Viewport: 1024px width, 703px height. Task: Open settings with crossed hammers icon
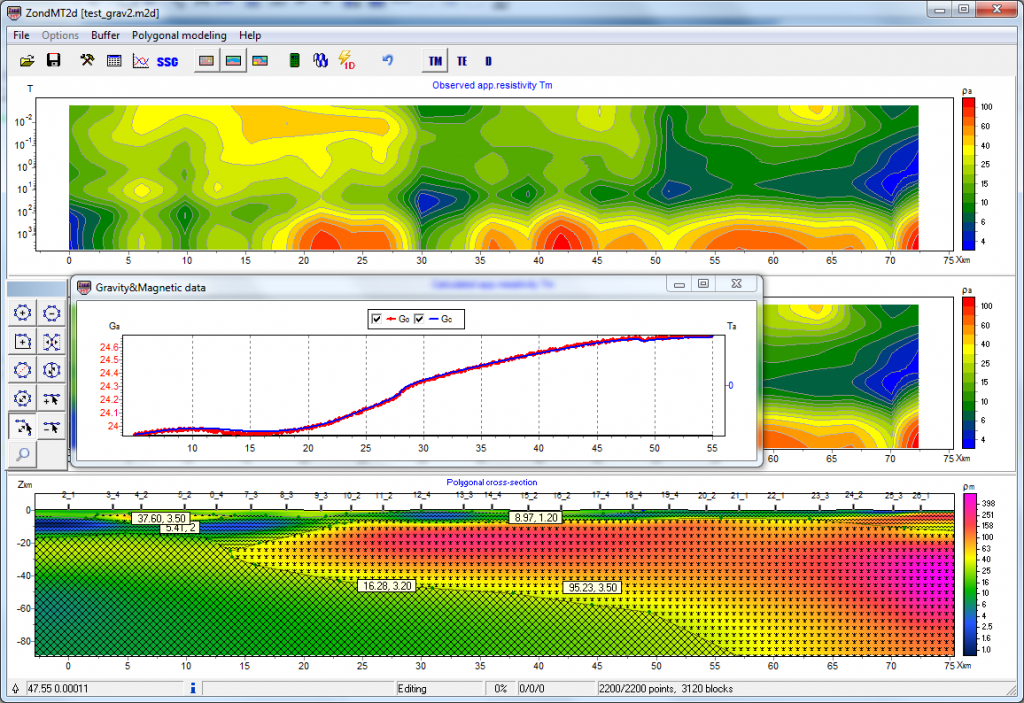click(x=87, y=61)
